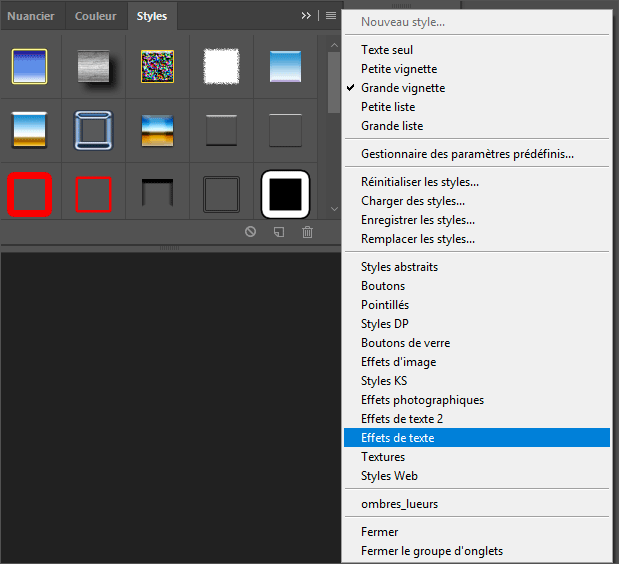The height and width of the screenshot is (564, 619).
Task: Switch view to Texte seul
Action: (x=387, y=50)
